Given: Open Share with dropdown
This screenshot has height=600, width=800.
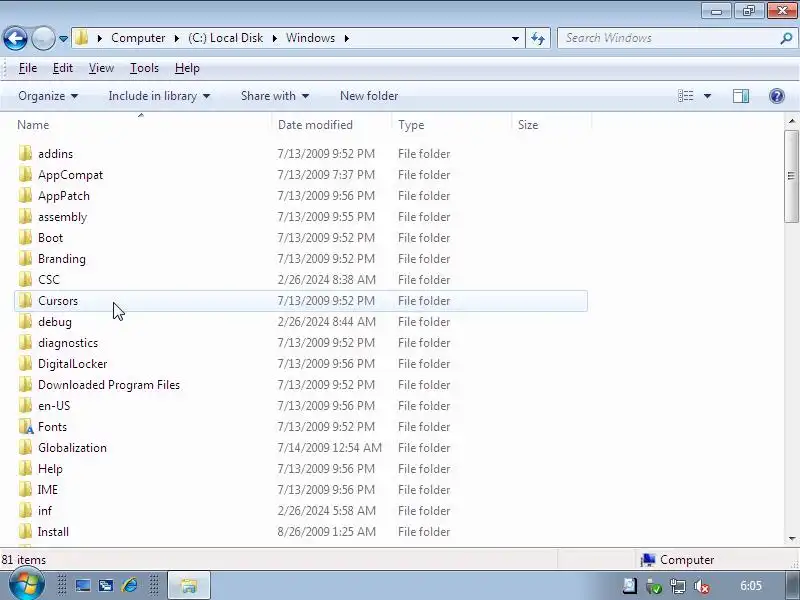Looking at the screenshot, I should pos(274,96).
